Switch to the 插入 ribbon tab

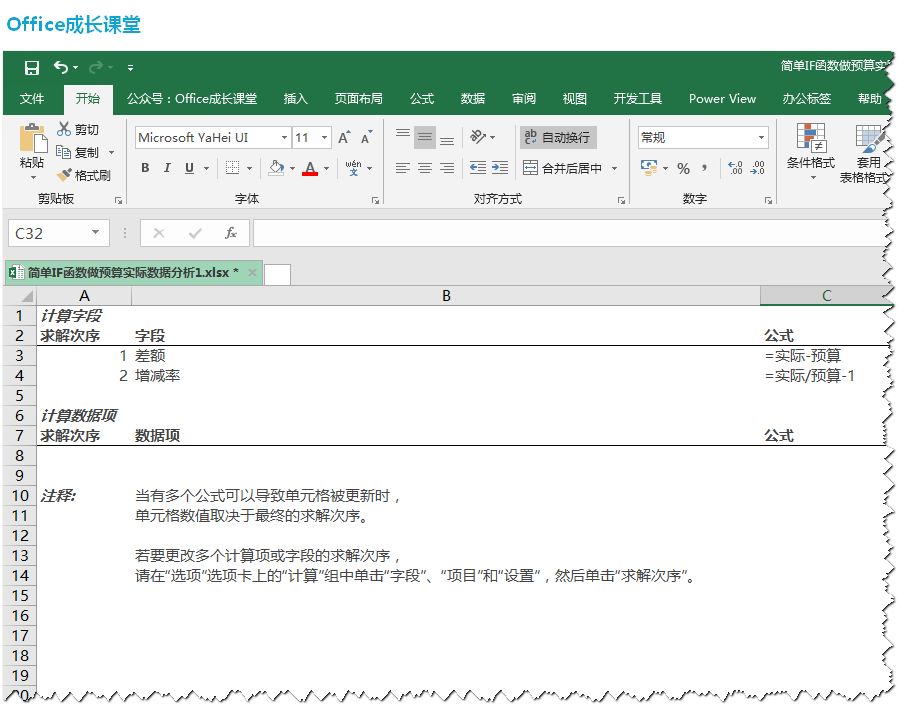(x=295, y=99)
